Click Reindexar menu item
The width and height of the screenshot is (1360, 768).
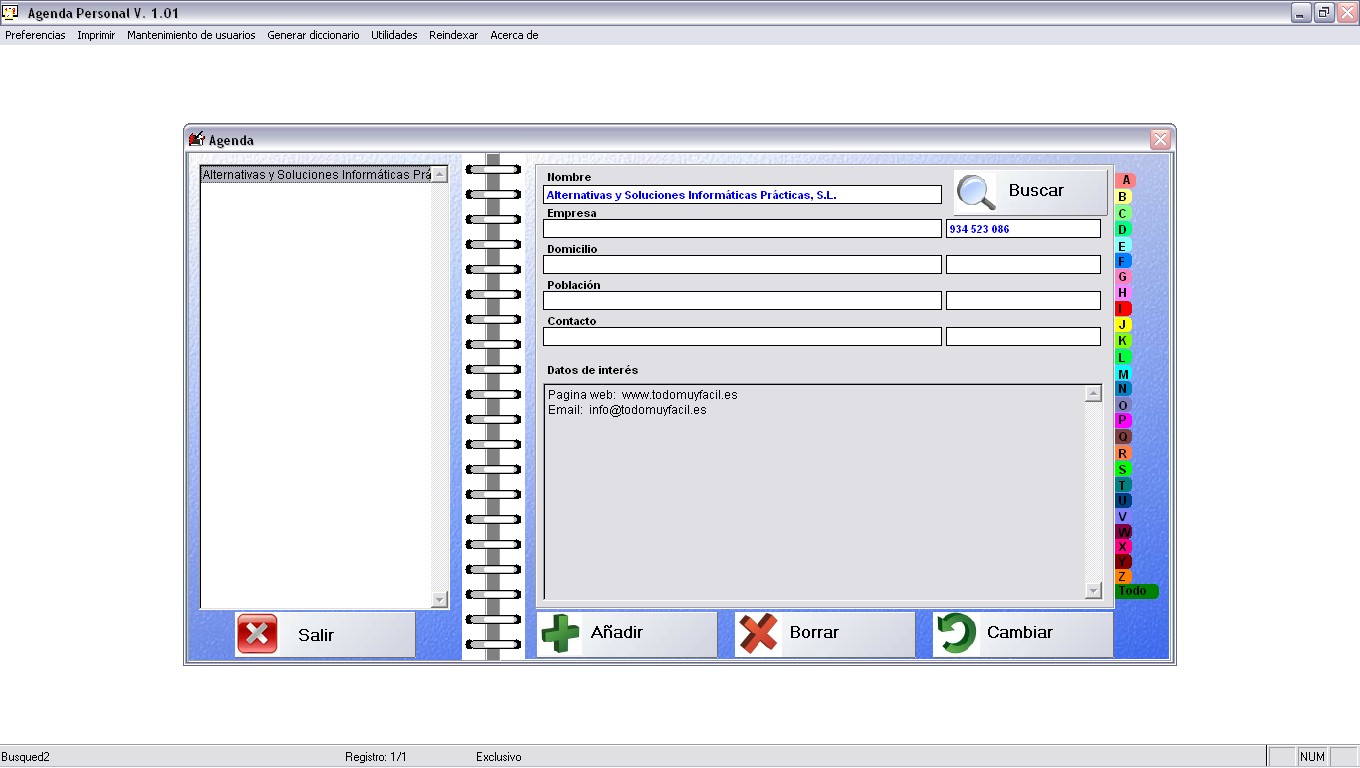coord(453,35)
